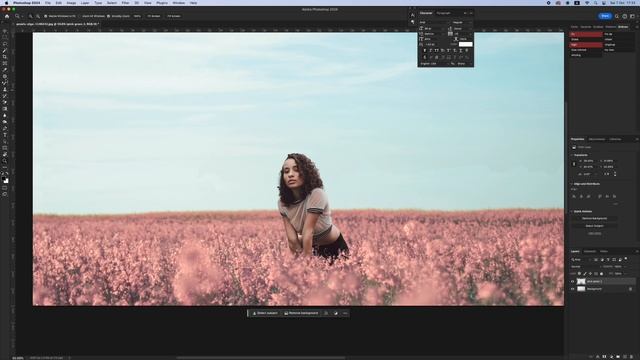The width and height of the screenshot is (640, 360).
Task: Collapse the Quick Actions section
Action: click(571, 211)
